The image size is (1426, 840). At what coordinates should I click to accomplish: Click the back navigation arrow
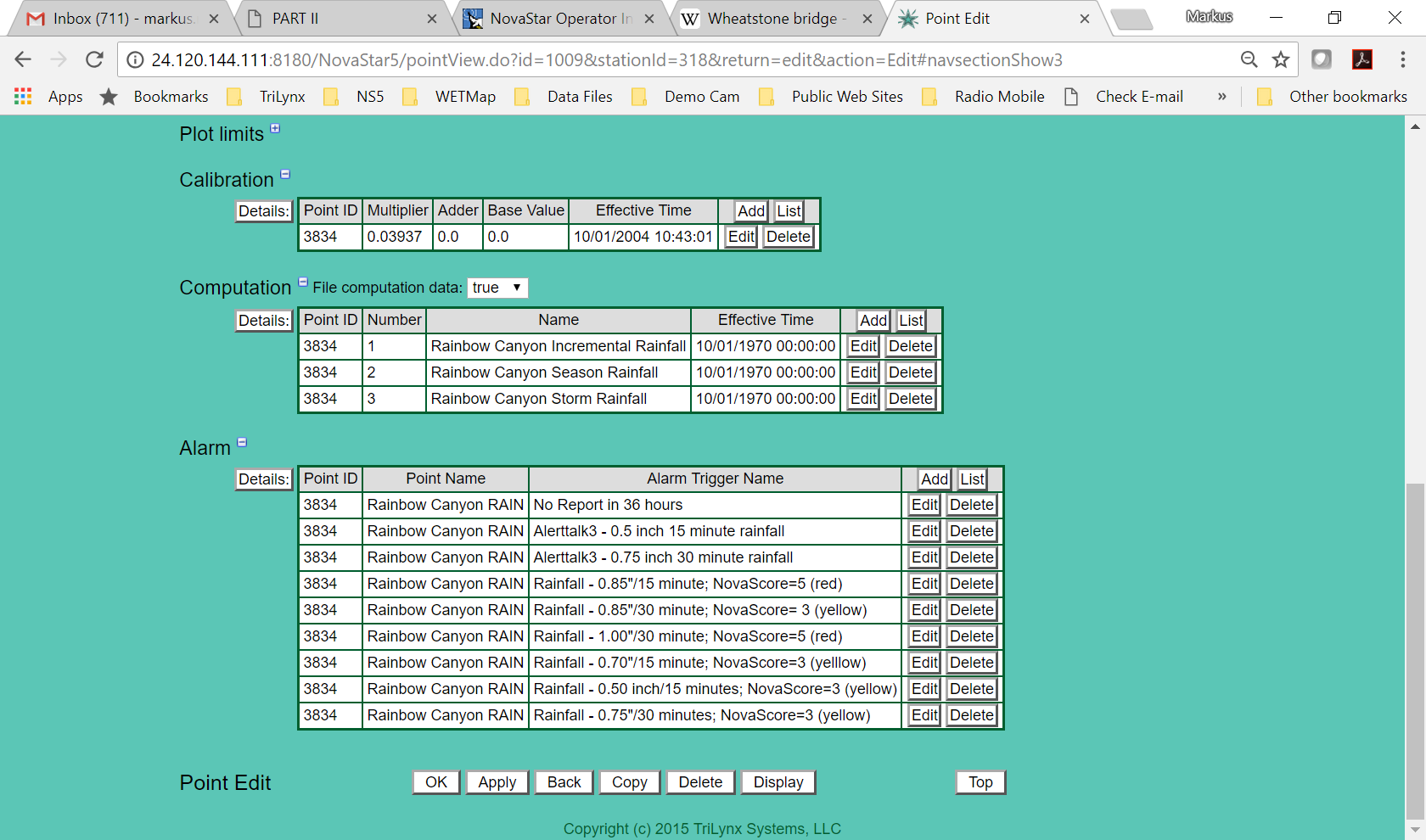23,59
